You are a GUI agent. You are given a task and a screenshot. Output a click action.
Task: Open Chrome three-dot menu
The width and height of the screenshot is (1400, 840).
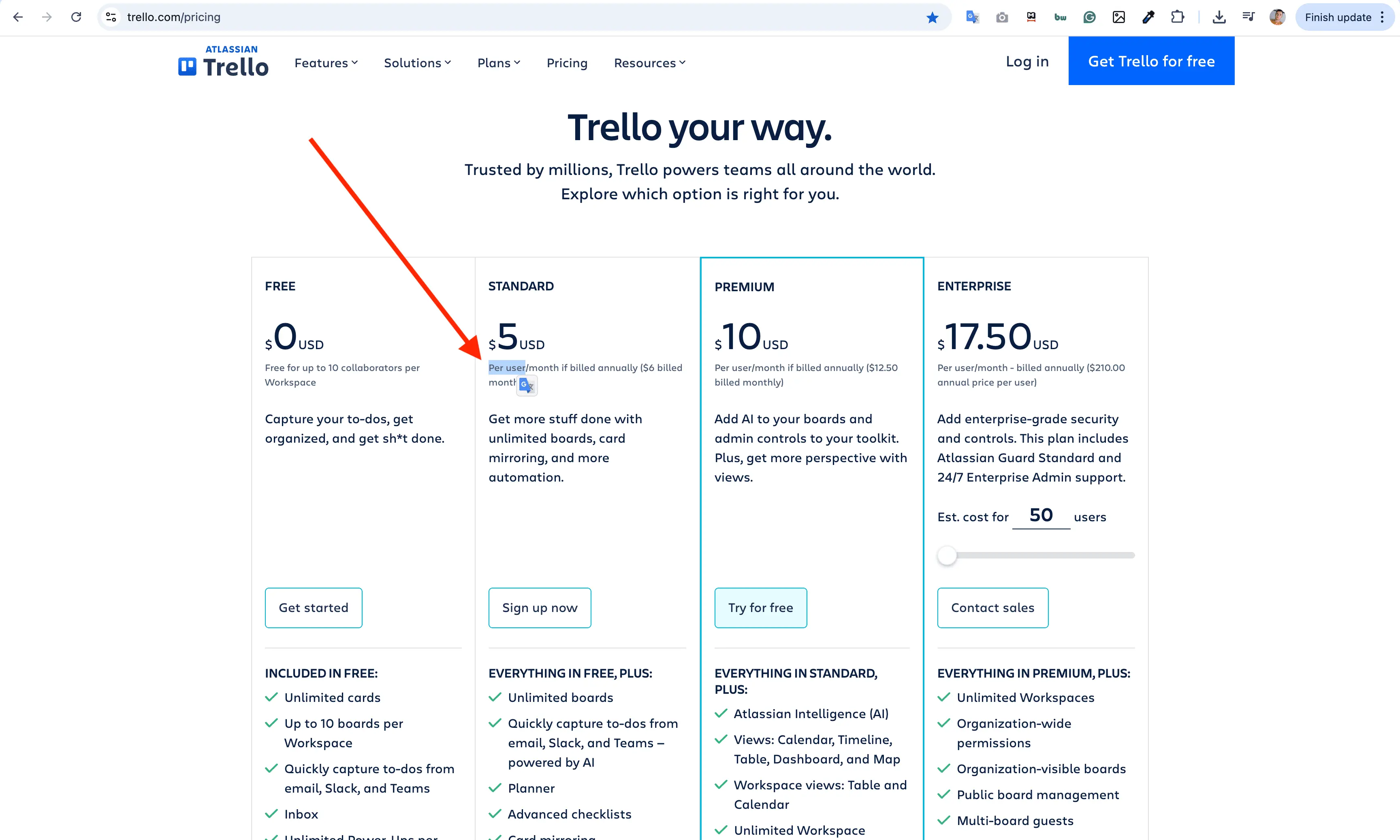coord(1382,17)
